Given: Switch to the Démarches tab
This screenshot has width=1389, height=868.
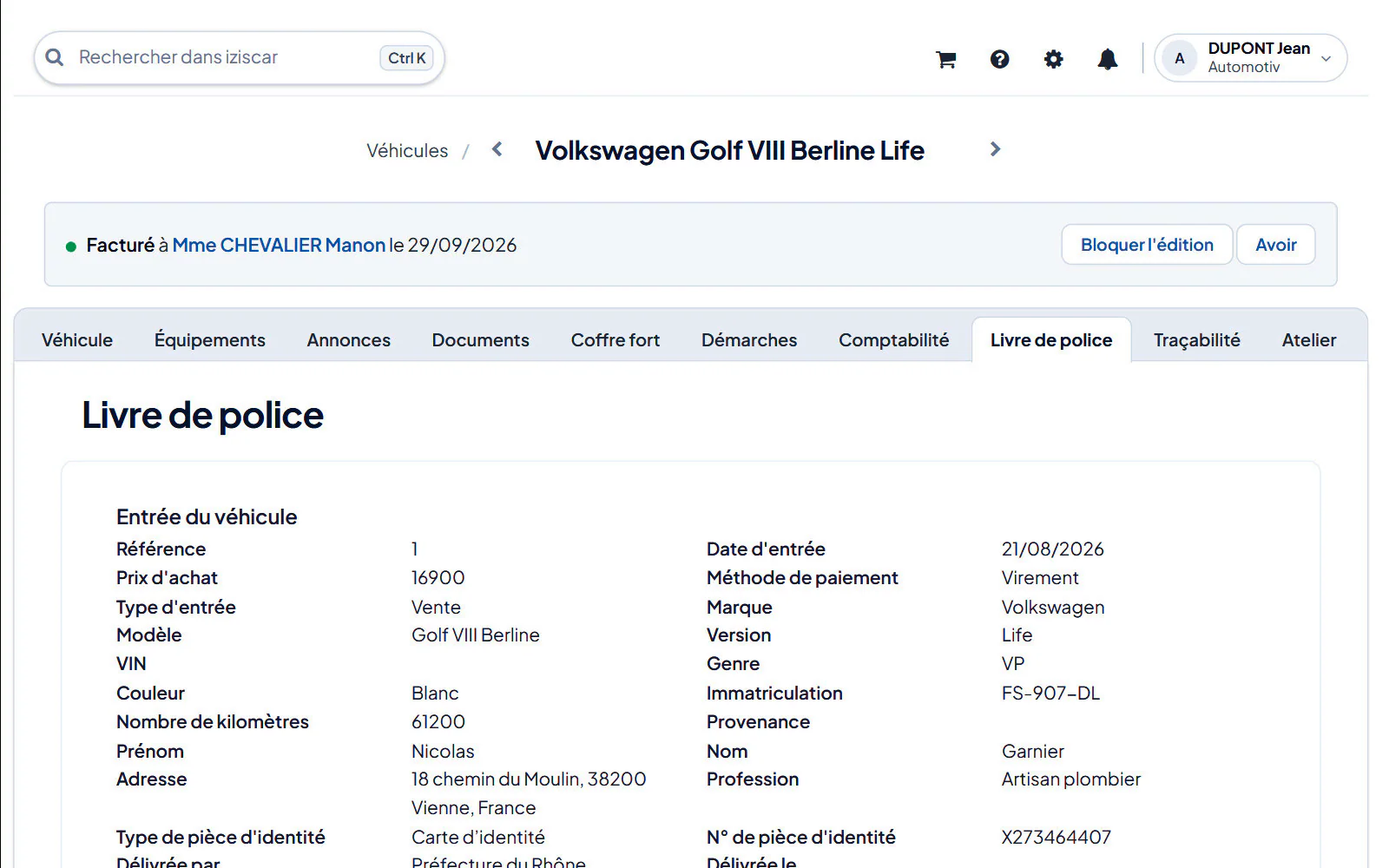Looking at the screenshot, I should pyautogui.click(x=749, y=340).
